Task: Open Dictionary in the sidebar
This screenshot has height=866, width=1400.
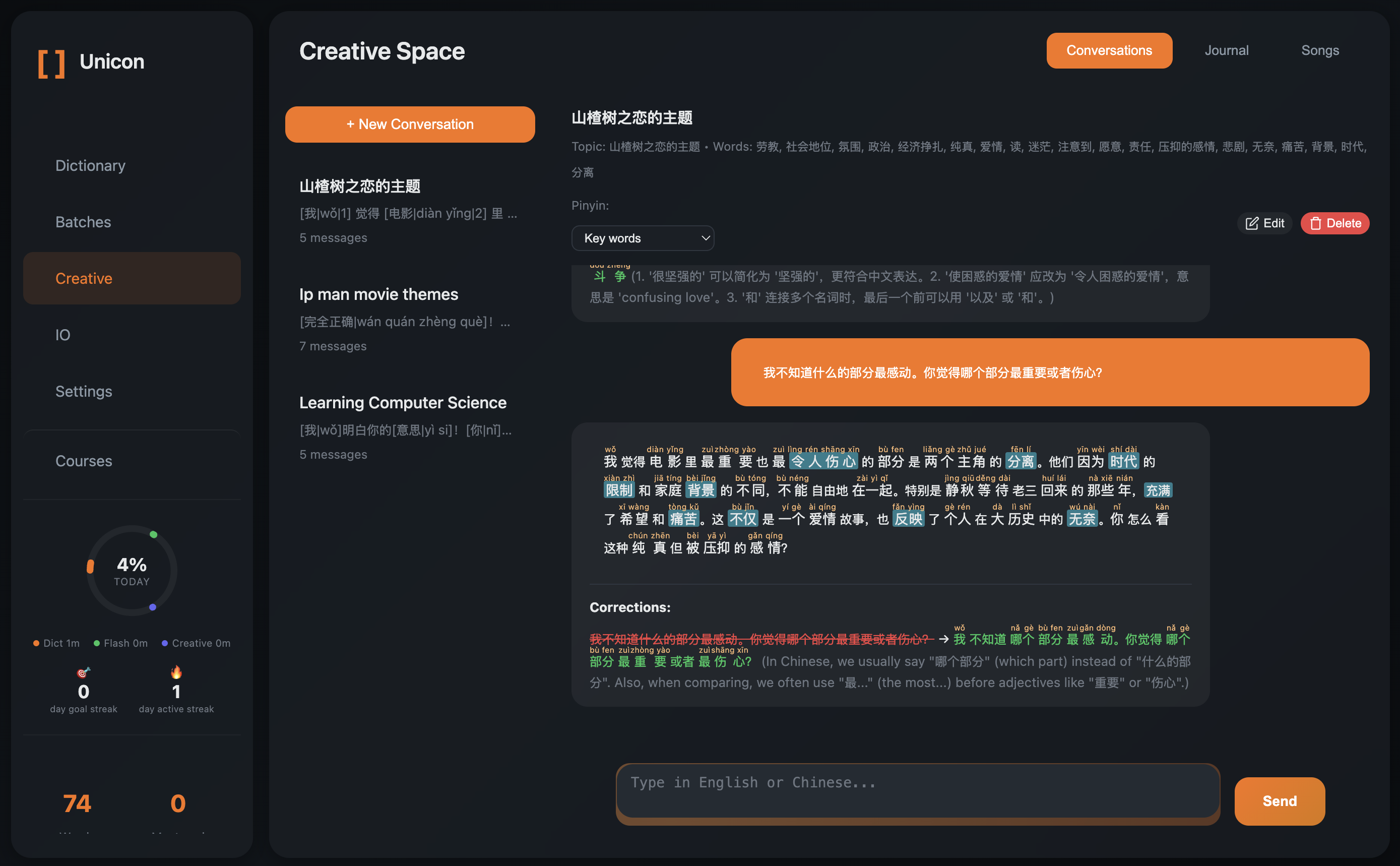Action: pyautogui.click(x=91, y=165)
